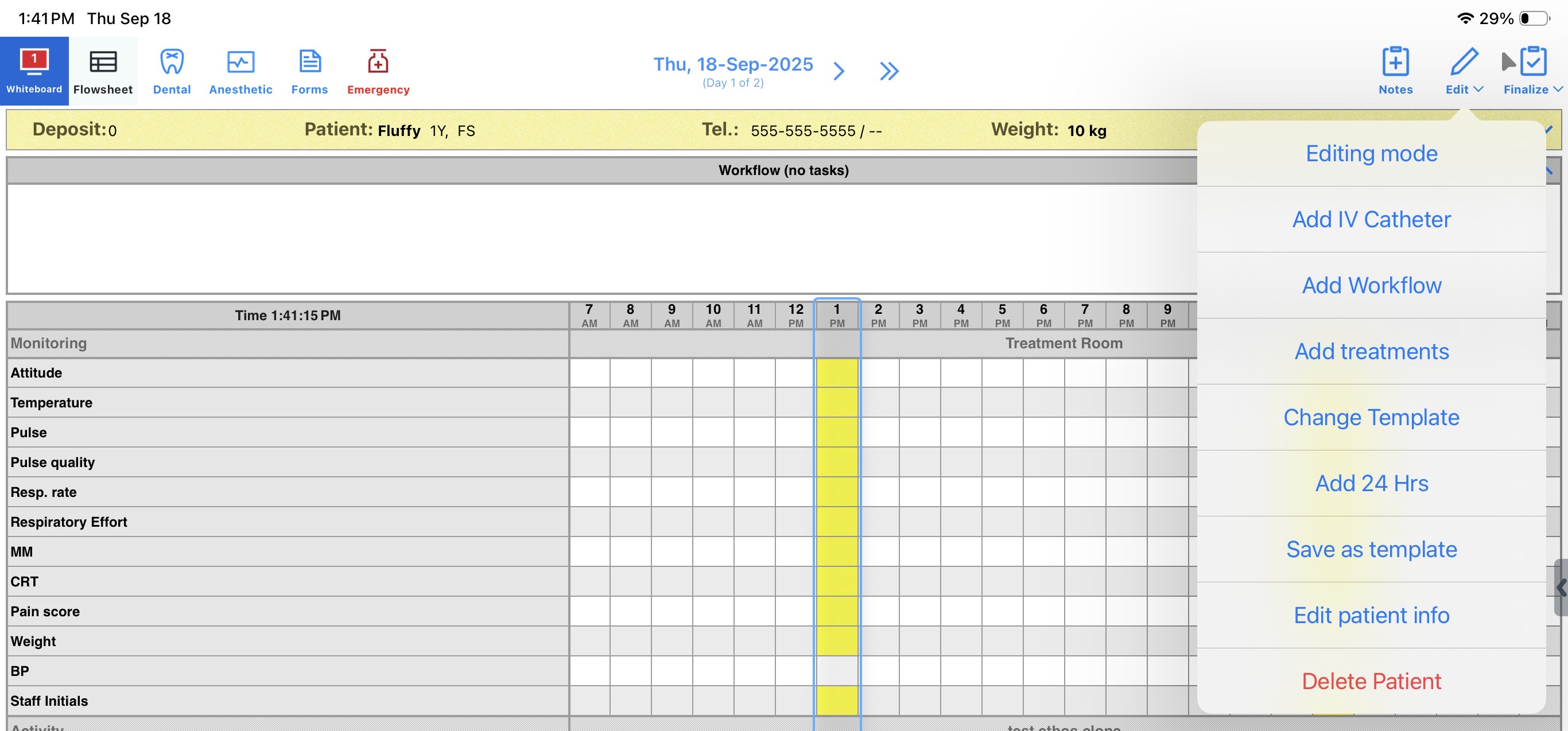Click the Attitude cell at 9 AM
This screenshot has height=731, width=1568.
(x=672, y=372)
